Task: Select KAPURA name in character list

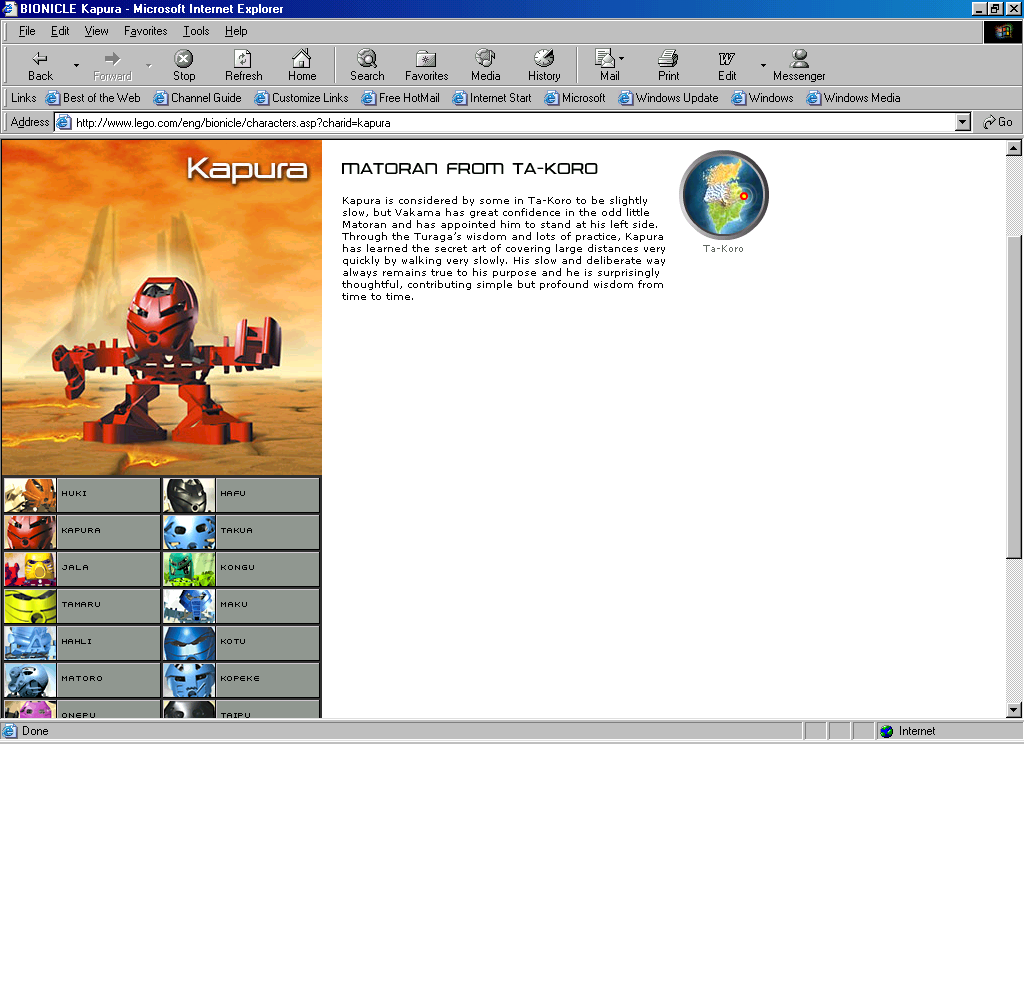Action: (81, 530)
